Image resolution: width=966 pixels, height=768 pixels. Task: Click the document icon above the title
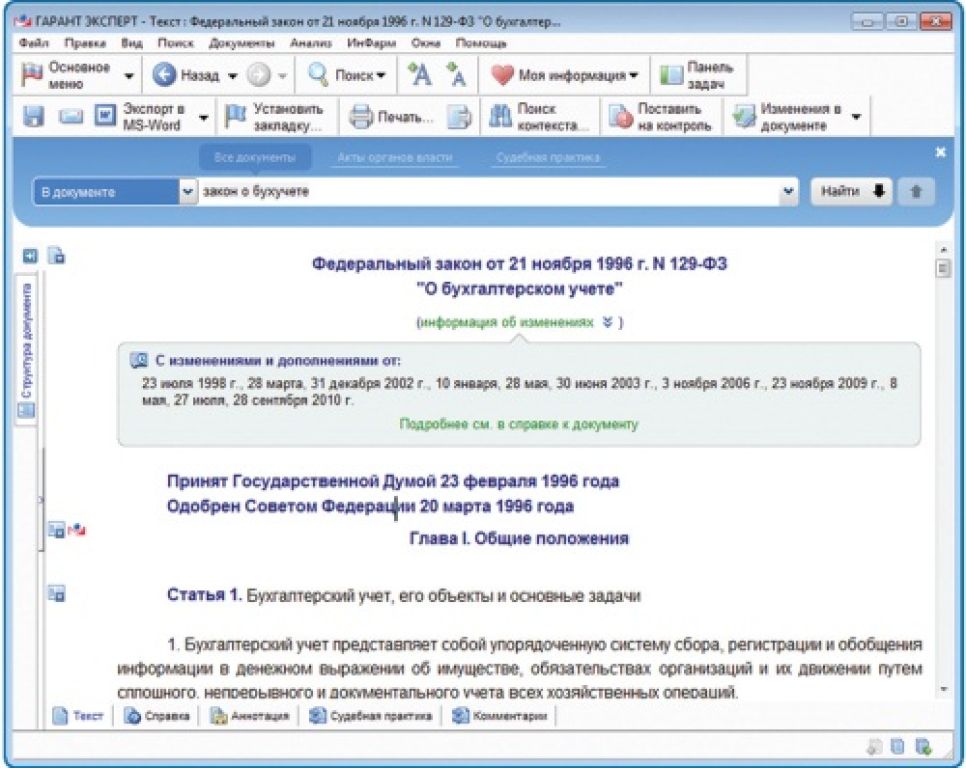[57, 255]
